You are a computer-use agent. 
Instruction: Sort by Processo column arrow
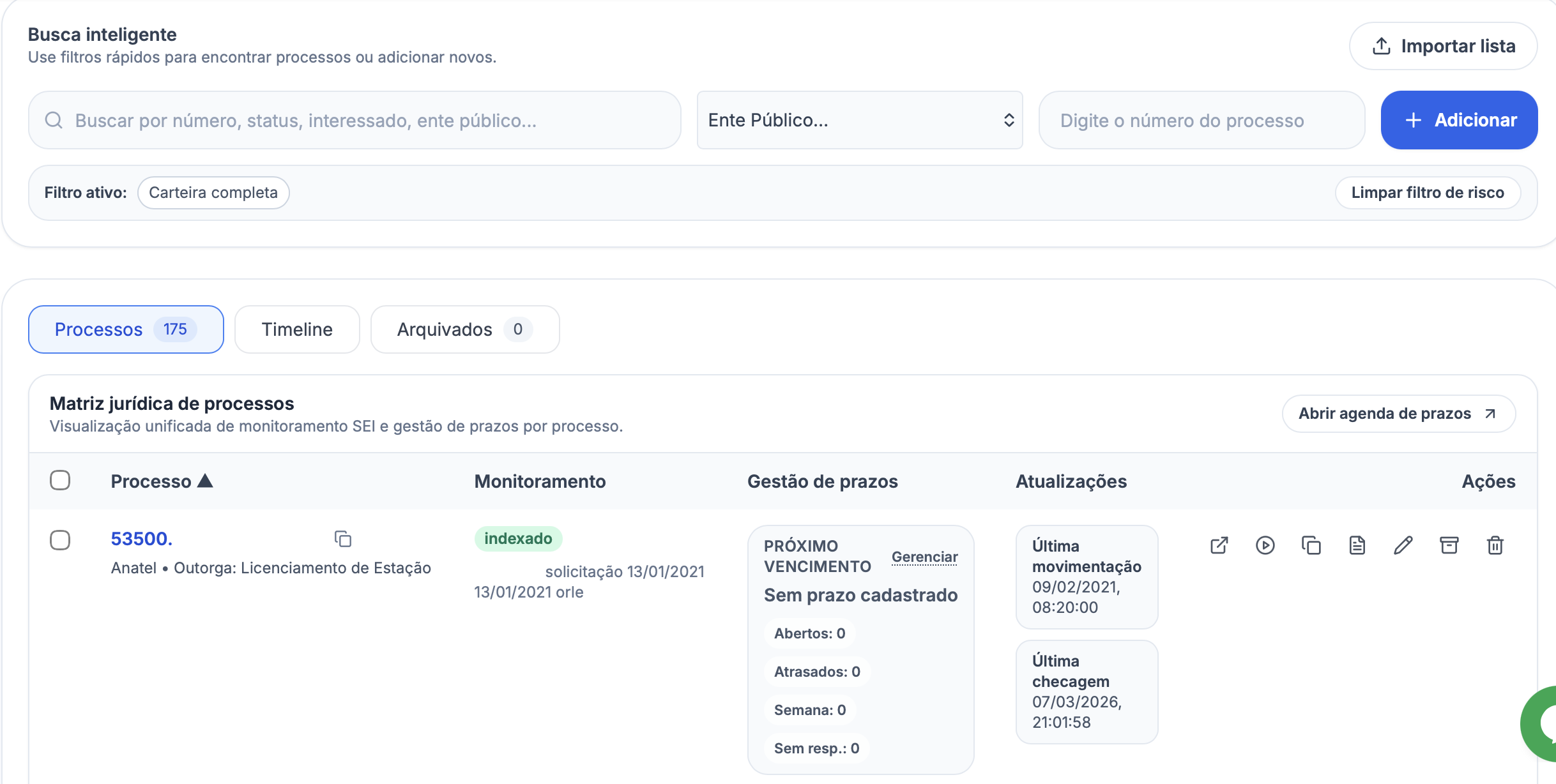tap(205, 481)
